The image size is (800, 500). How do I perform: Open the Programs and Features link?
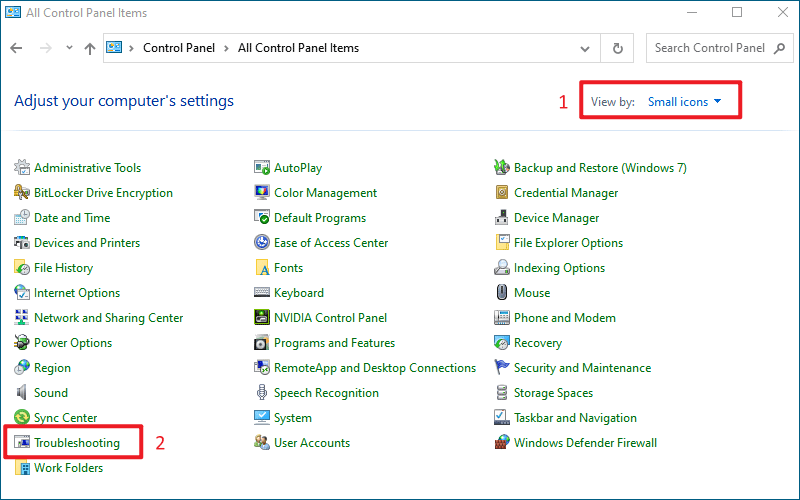pos(334,342)
